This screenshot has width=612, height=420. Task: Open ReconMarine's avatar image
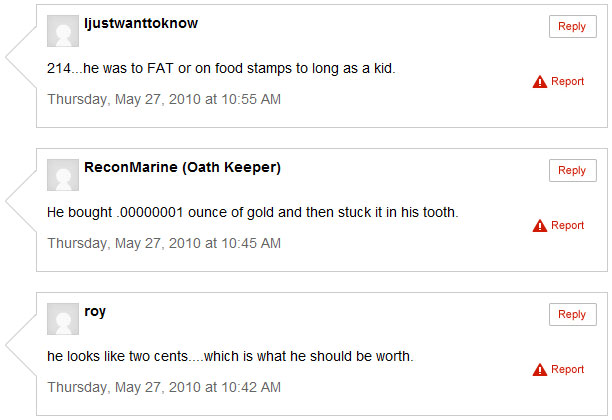point(63,175)
